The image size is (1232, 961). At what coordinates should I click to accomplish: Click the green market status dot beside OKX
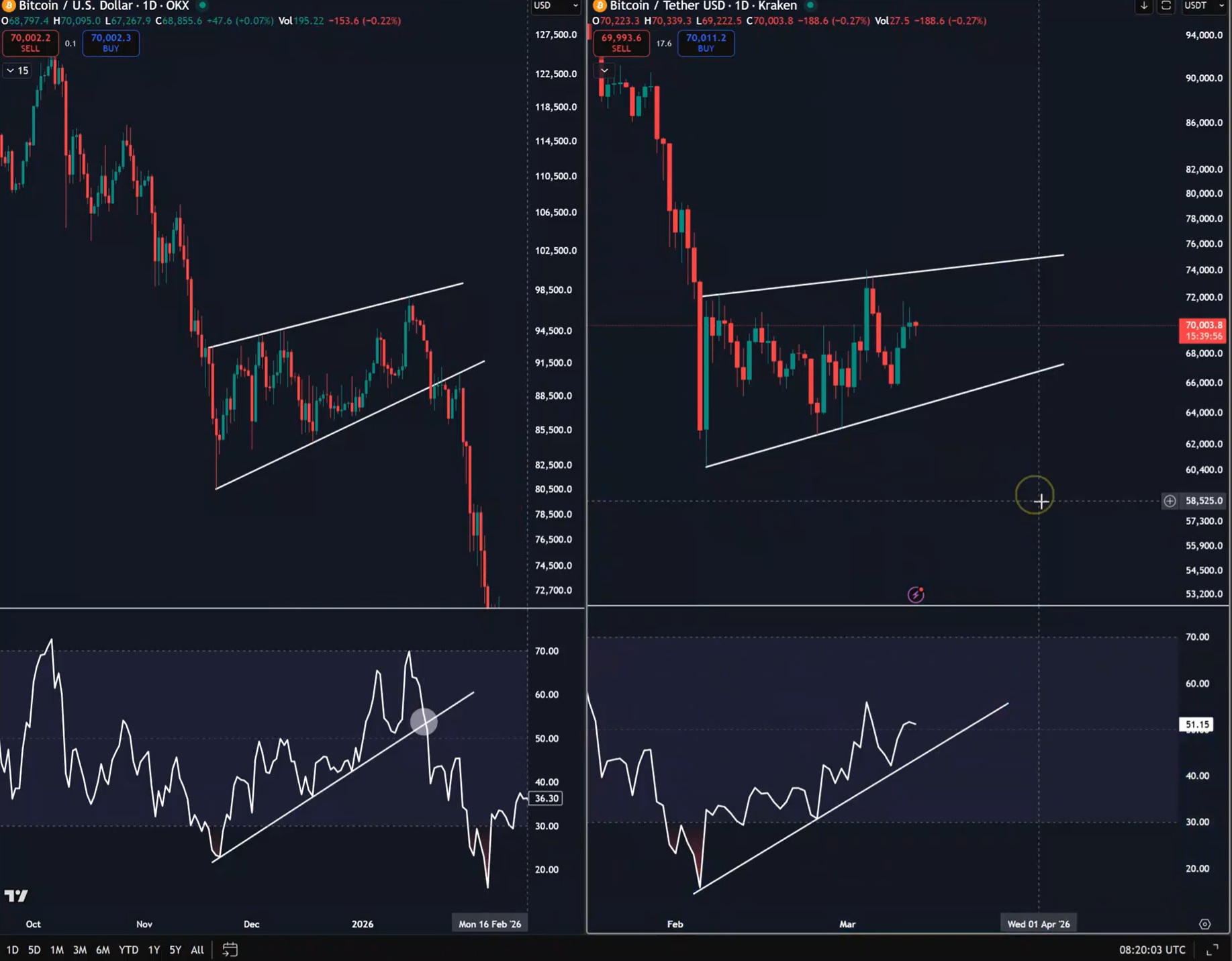202,5
